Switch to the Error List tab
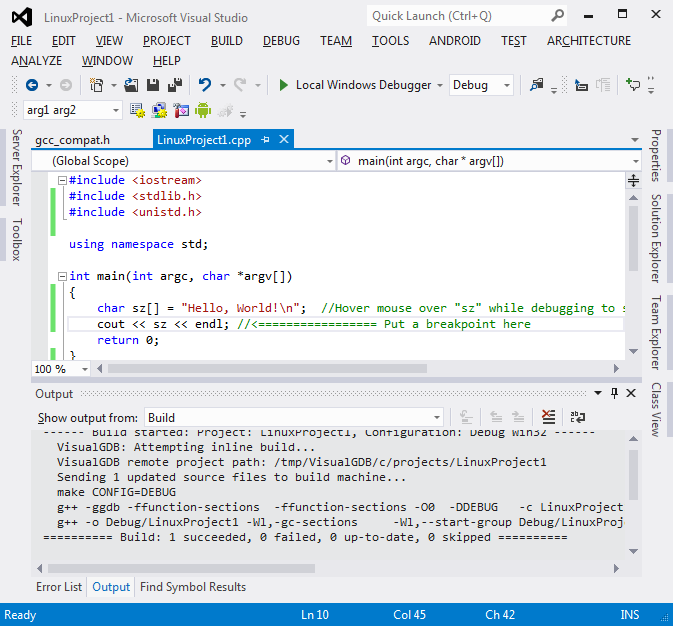 pyautogui.click(x=59, y=587)
